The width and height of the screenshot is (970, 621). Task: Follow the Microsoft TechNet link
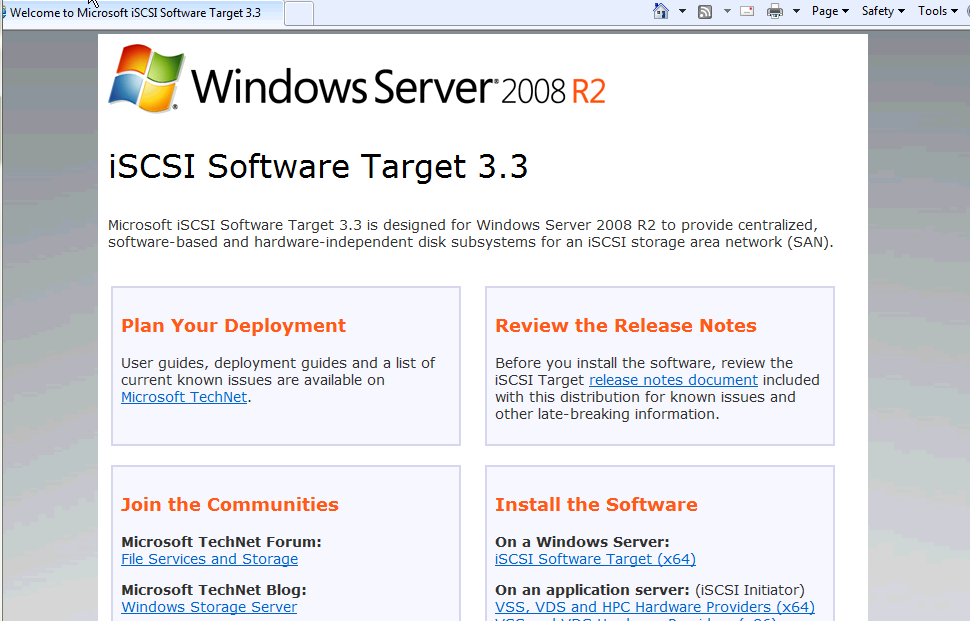pyautogui.click(x=184, y=397)
